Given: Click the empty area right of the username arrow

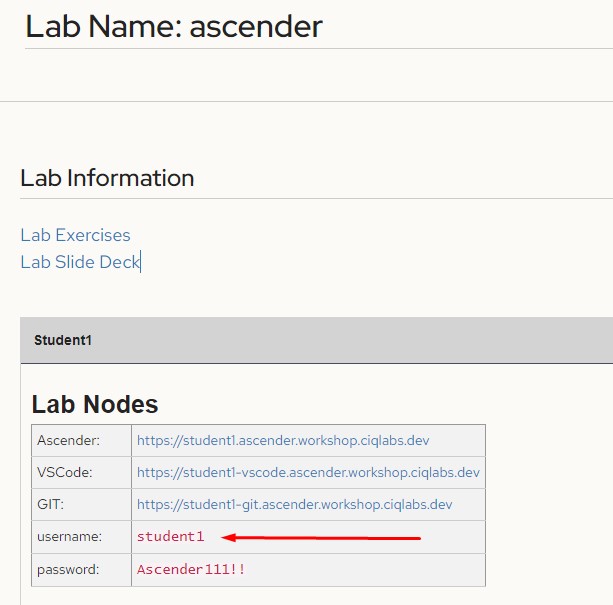Looking at the screenshot, I should tap(455, 537).
